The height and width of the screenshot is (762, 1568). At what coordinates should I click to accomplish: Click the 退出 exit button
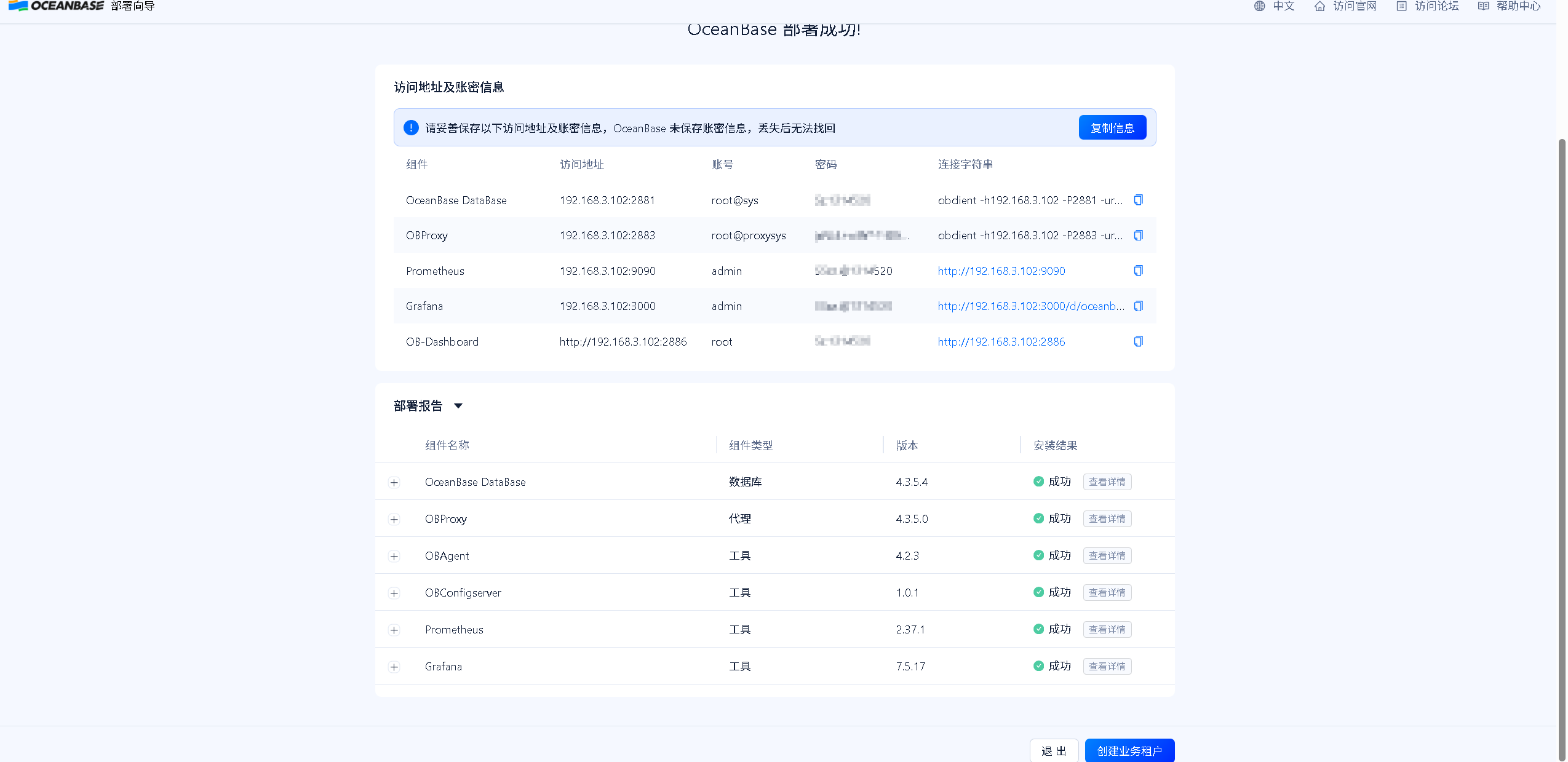[x=1054, y=750]
